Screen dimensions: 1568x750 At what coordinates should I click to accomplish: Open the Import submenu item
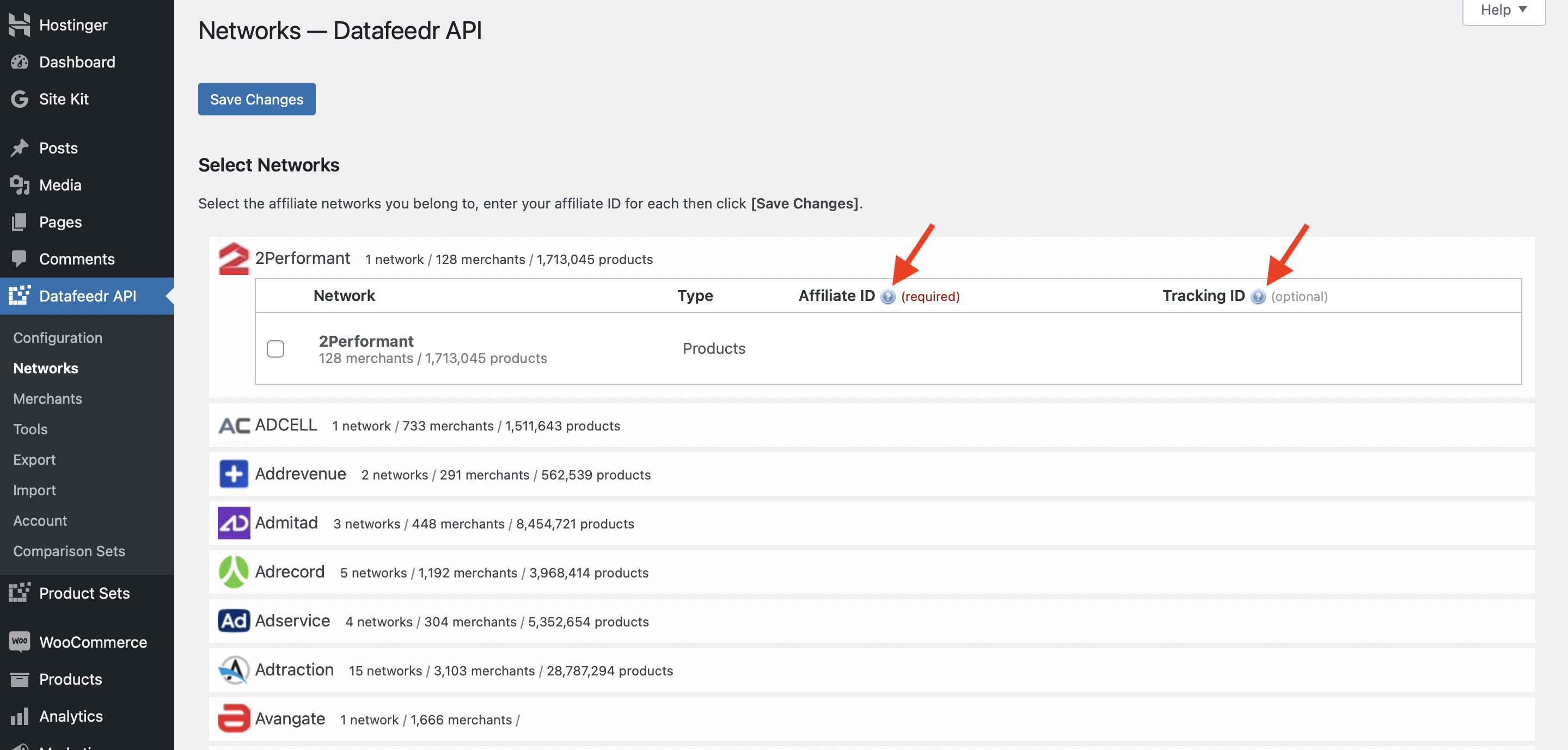pos(34,490)
